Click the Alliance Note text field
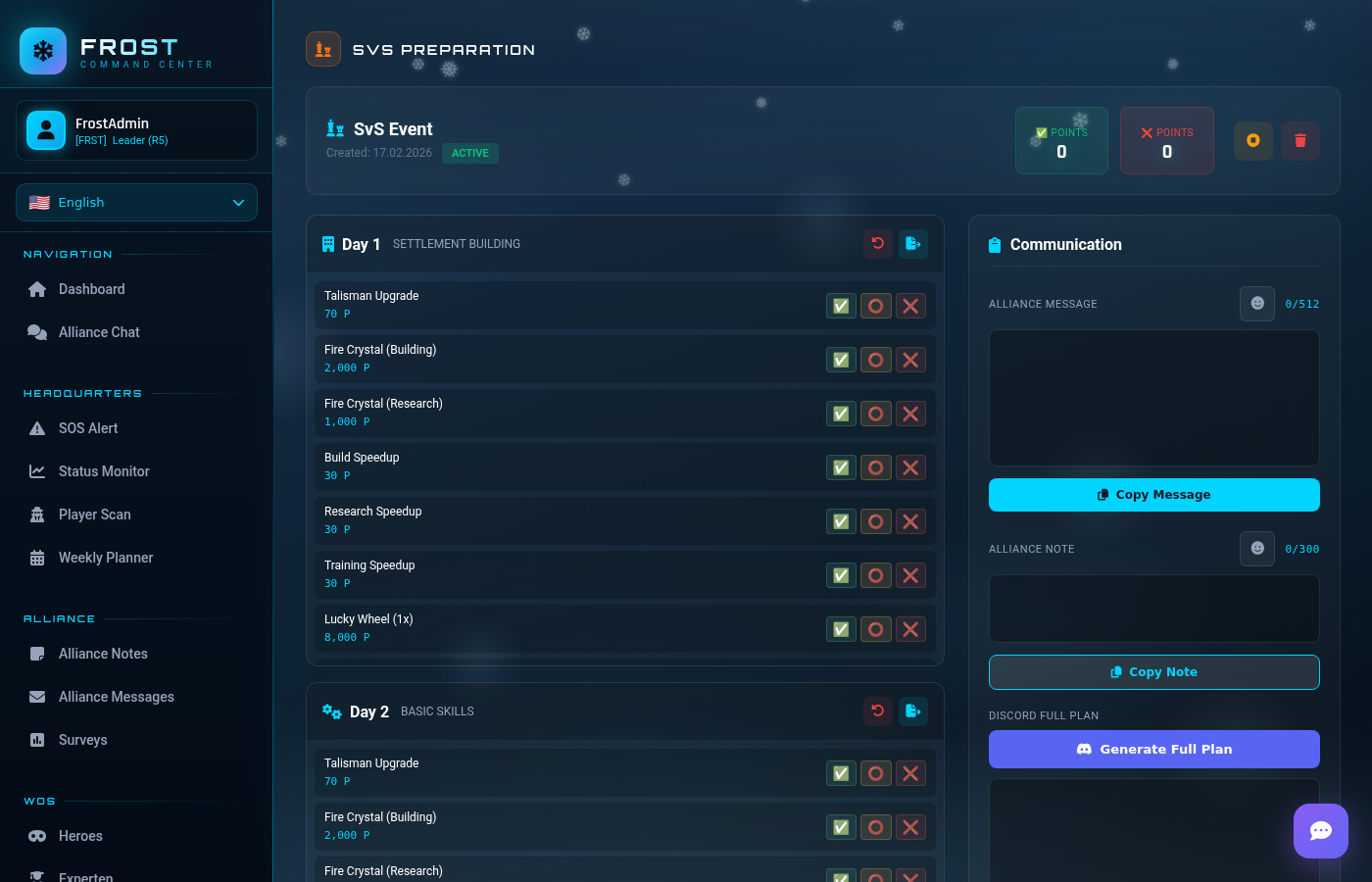Viewport: 1372px width, 882px height. click(1153, 609)
